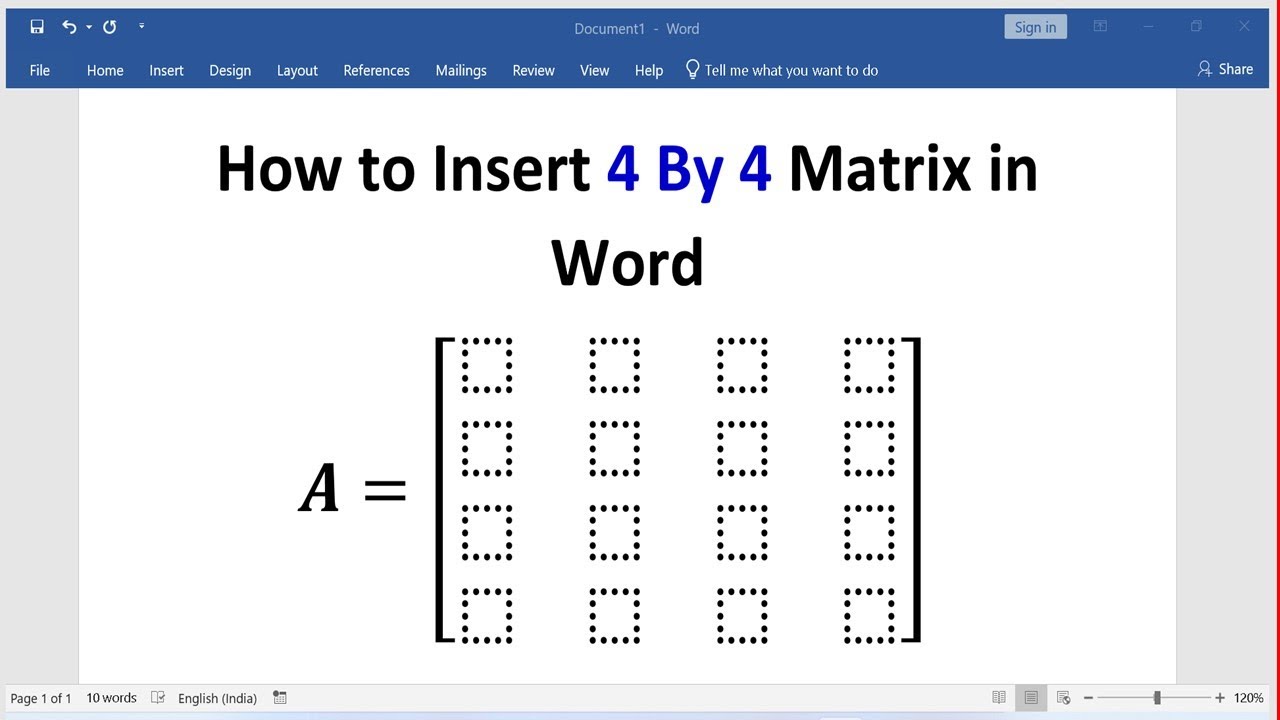Select the Print Layout view button
This screenshot has height=720, width=1280.
(x=1031, y=698)
